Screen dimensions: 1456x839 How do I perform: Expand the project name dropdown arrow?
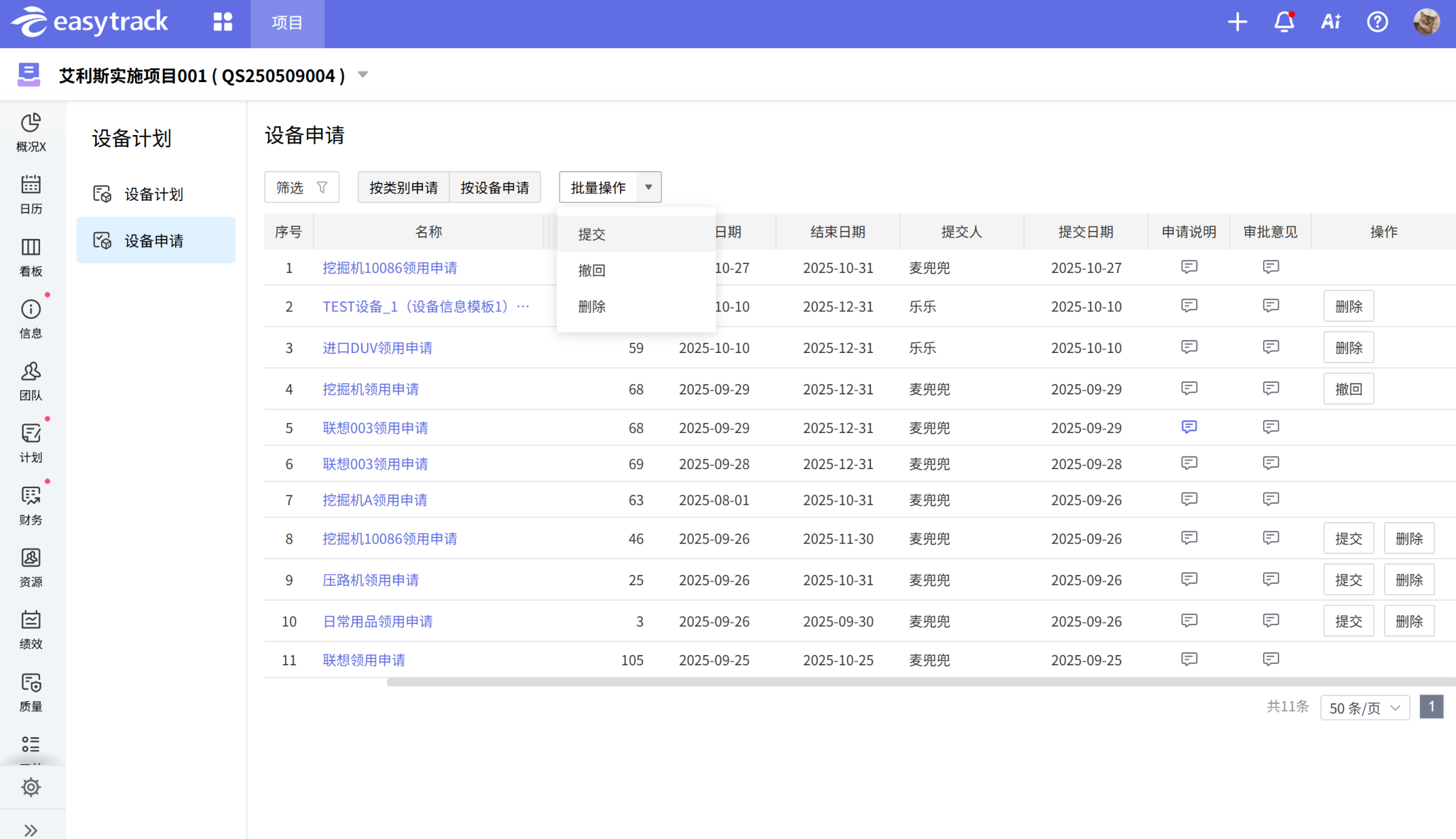click(363, 75)
